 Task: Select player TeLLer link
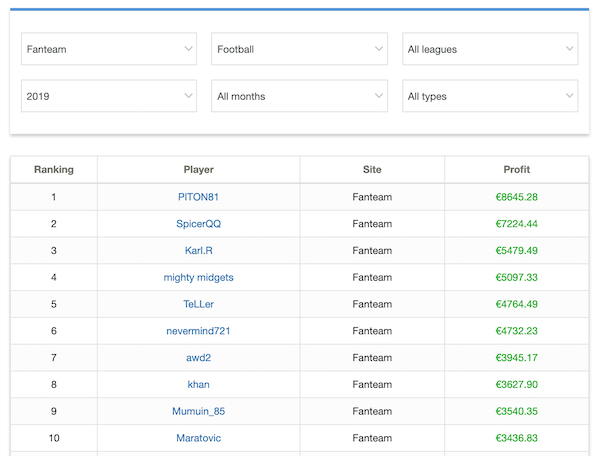198,304
